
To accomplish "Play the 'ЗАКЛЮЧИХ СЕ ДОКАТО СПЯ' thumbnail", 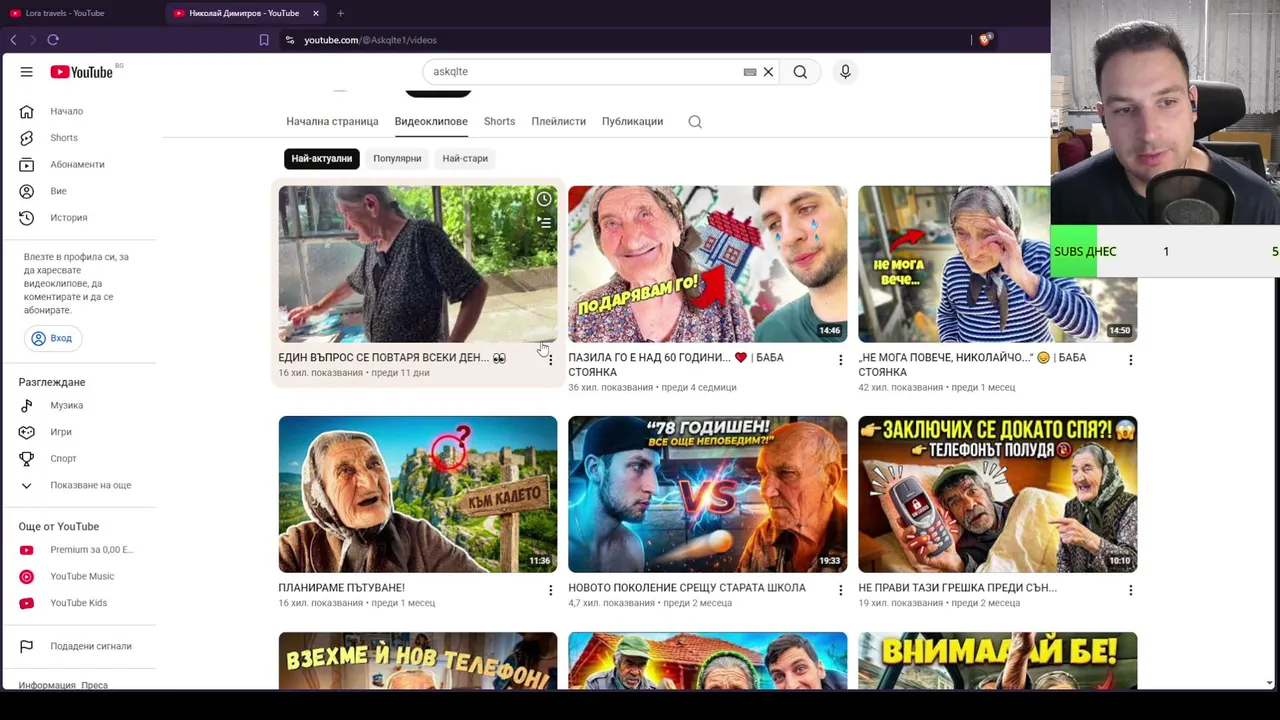I will tap(997, 494).
